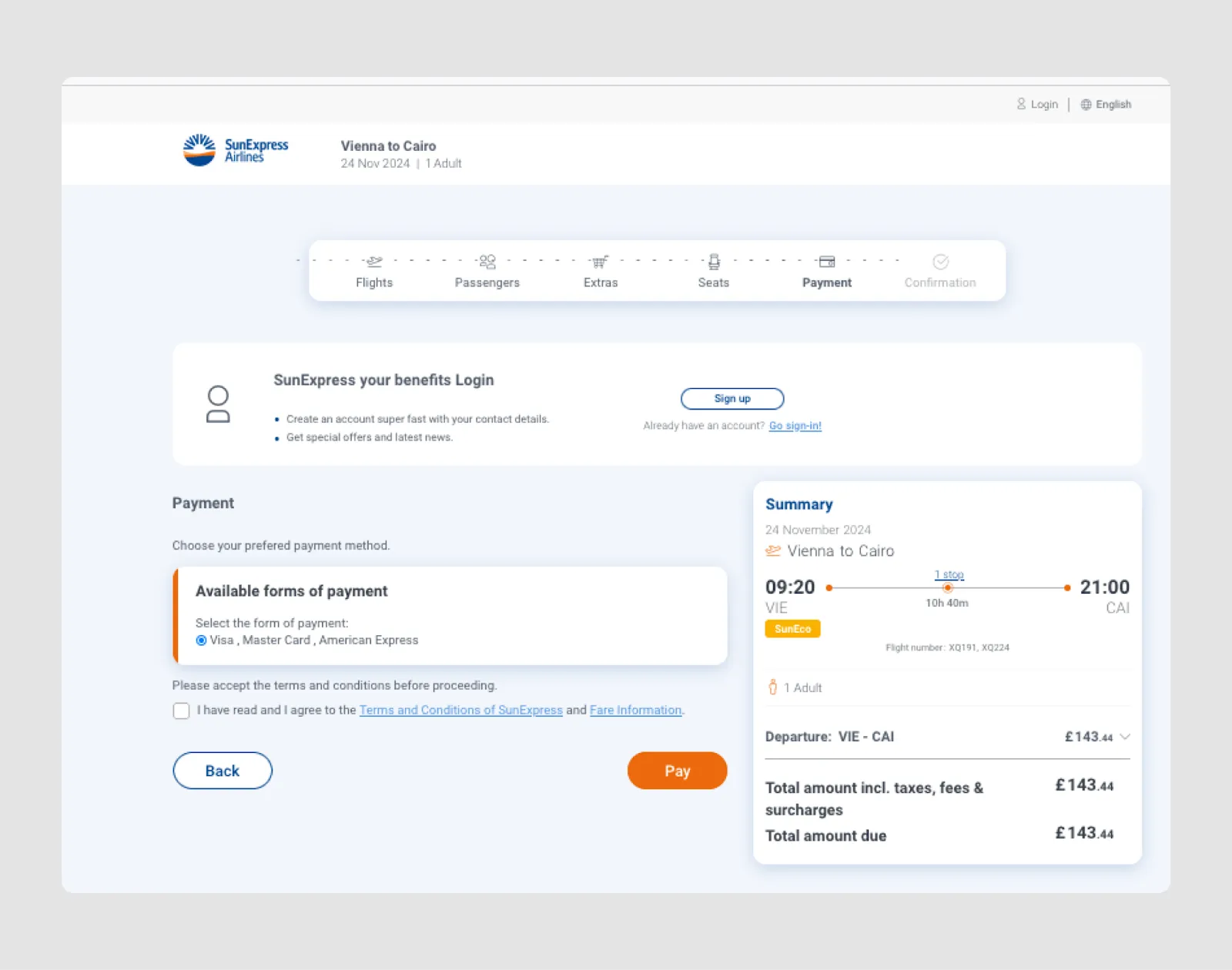
Task: Click the Total amount due label
Action: [826, 835]
